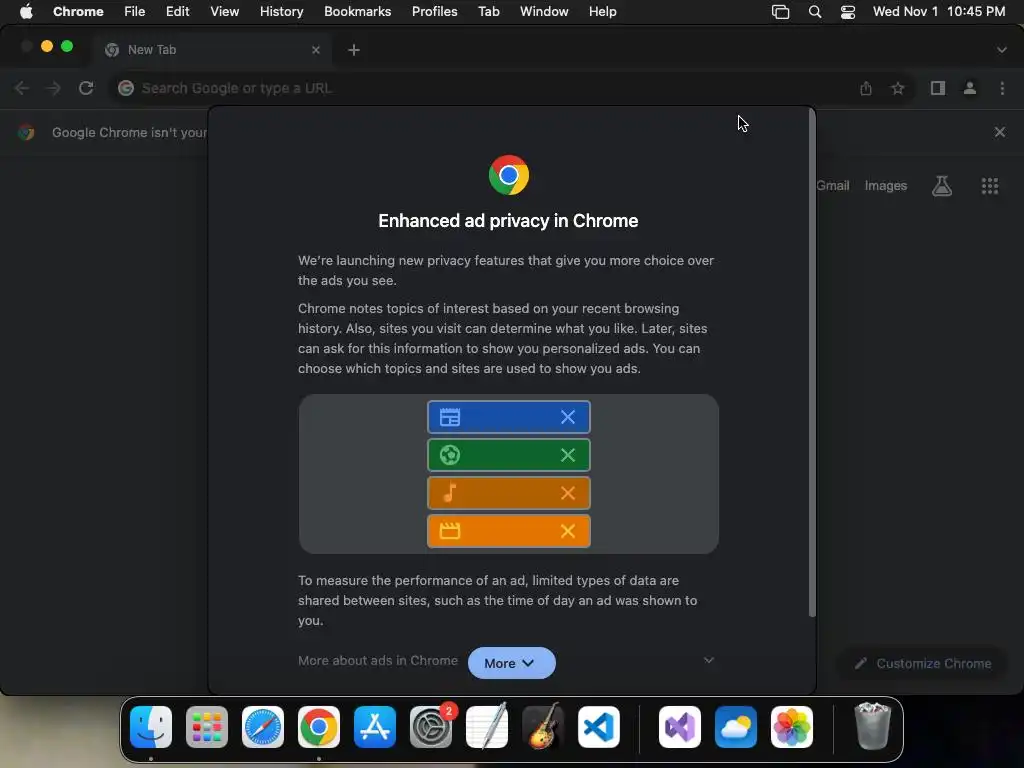Open Spotlight search in menu bar
The image size is (1024, 768).
815,12
